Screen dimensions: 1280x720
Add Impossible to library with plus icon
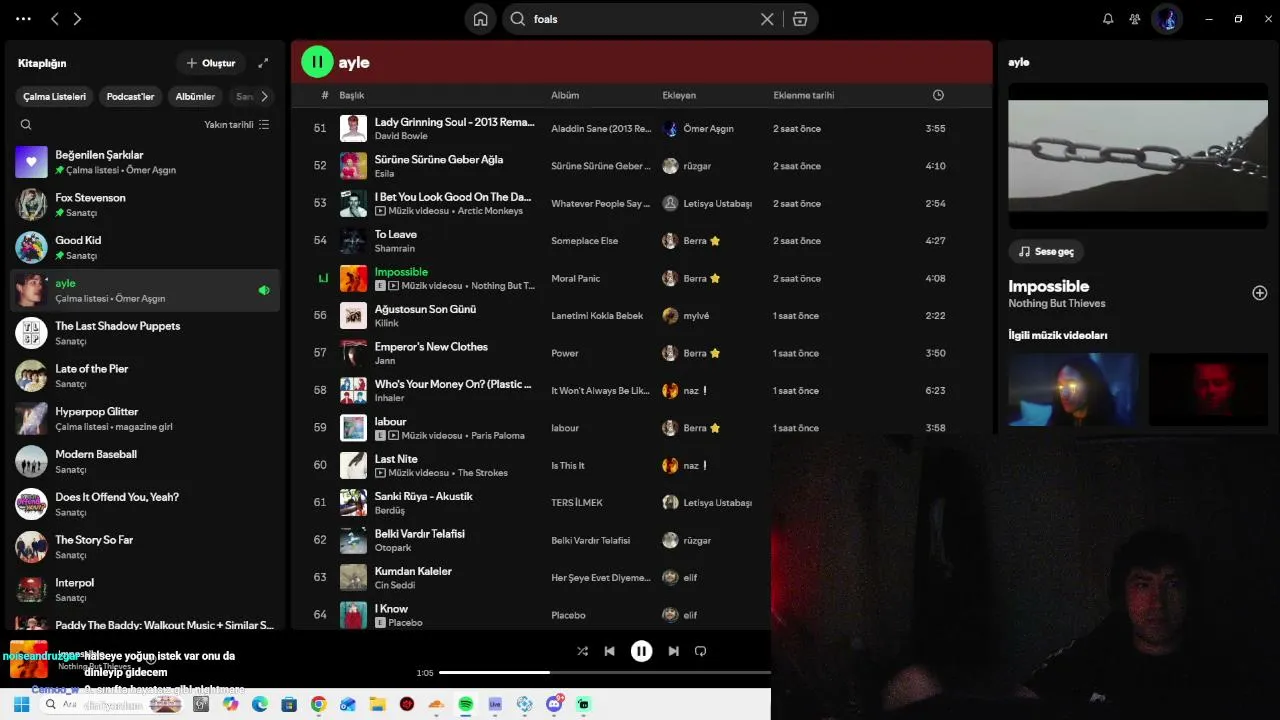point(1260,293)
